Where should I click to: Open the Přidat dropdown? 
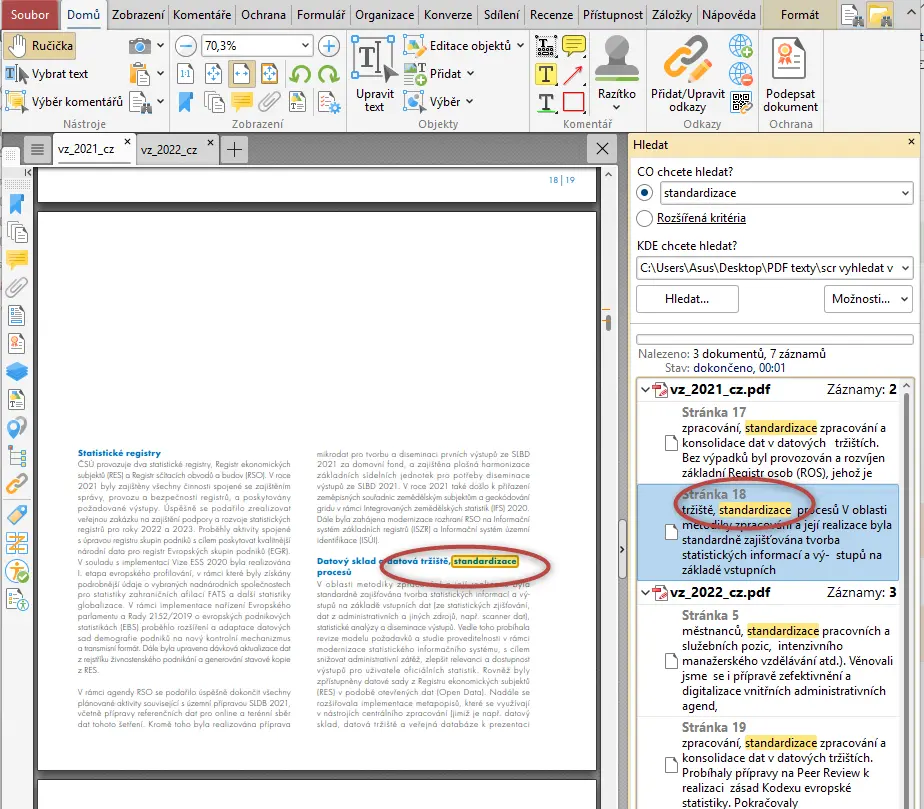coord(440,74)
